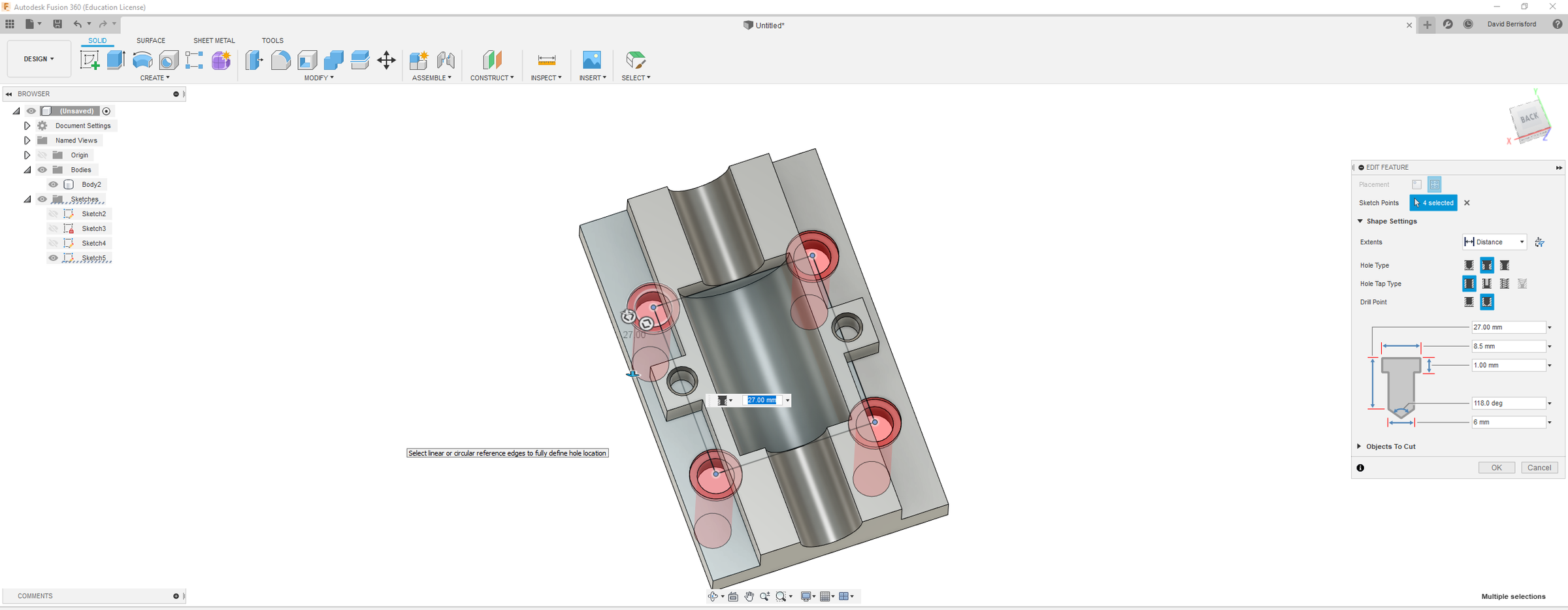The height and width of the screenshot is (610, 1568).
Task: Cancel the Edit Feature dialog
Action: pos(1539,468)
